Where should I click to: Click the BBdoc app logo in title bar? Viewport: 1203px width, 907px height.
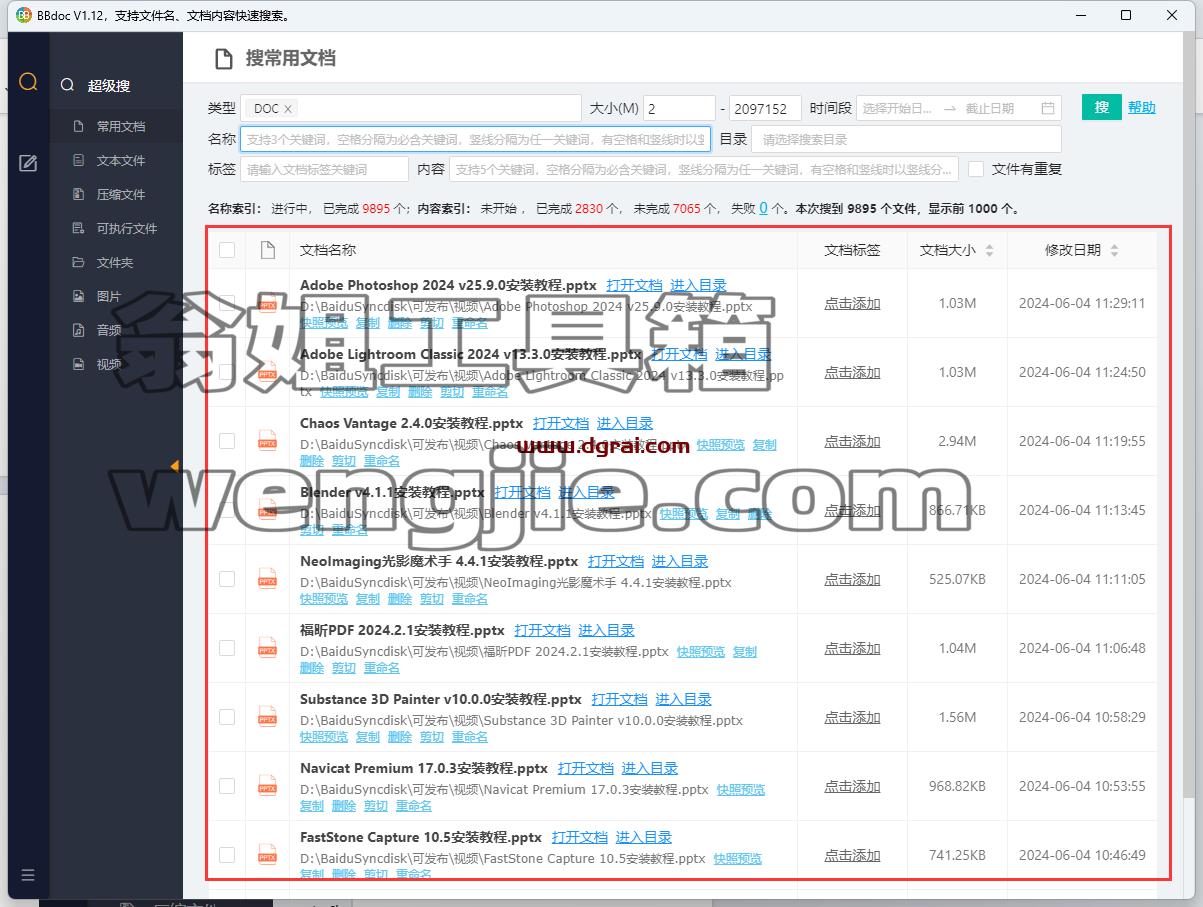point(24,15)
